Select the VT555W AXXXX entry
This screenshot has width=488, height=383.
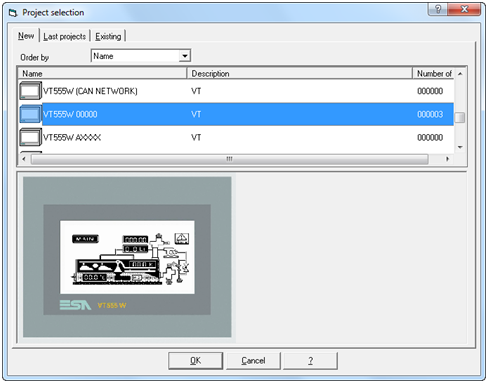[x=72, y=137]
